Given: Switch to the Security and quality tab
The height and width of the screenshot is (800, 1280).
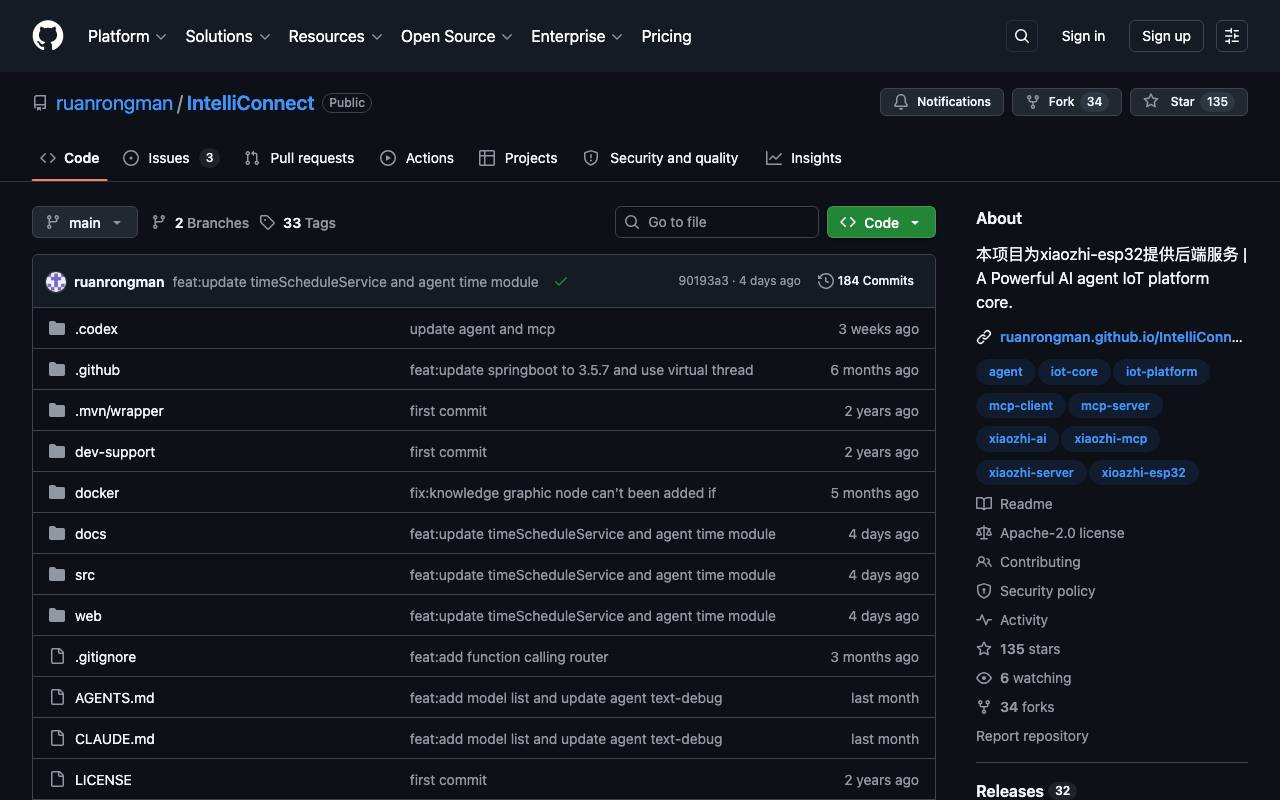Looking at the screenshot, I should 660,158.
